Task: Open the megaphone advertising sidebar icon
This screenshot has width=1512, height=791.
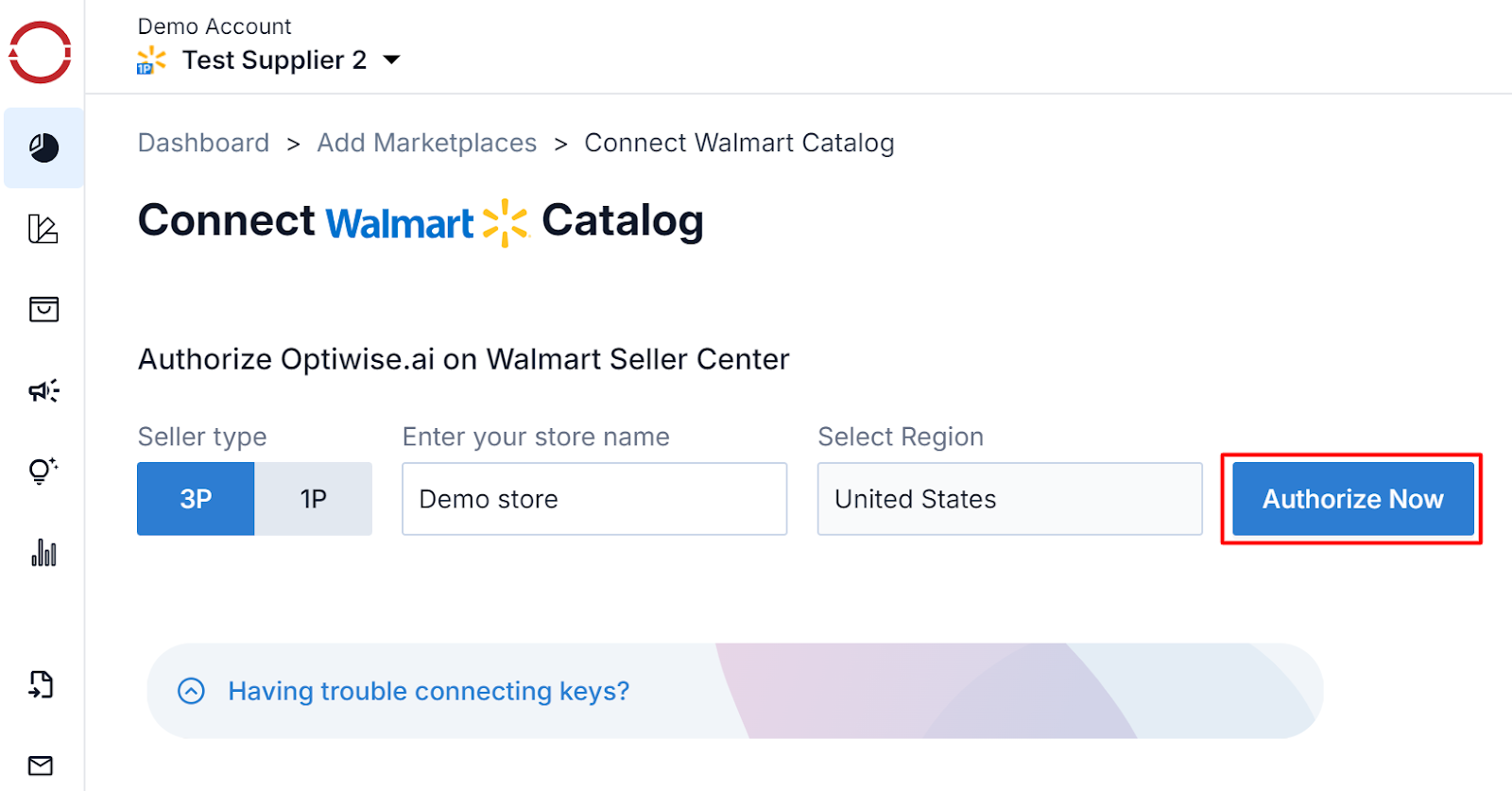Action: coord(43,390)
